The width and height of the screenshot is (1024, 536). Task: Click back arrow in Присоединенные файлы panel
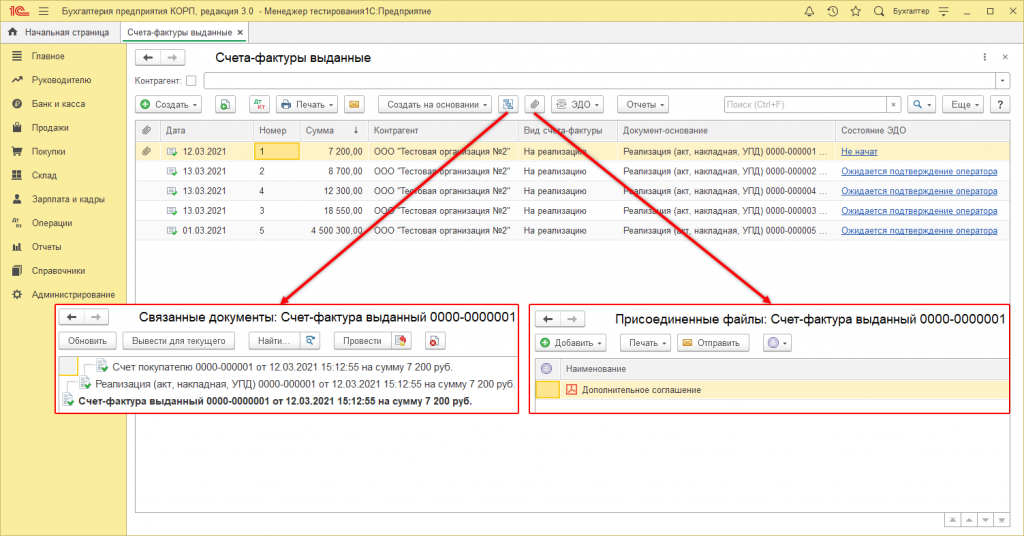pyautogui.click(x=548, y=319)
